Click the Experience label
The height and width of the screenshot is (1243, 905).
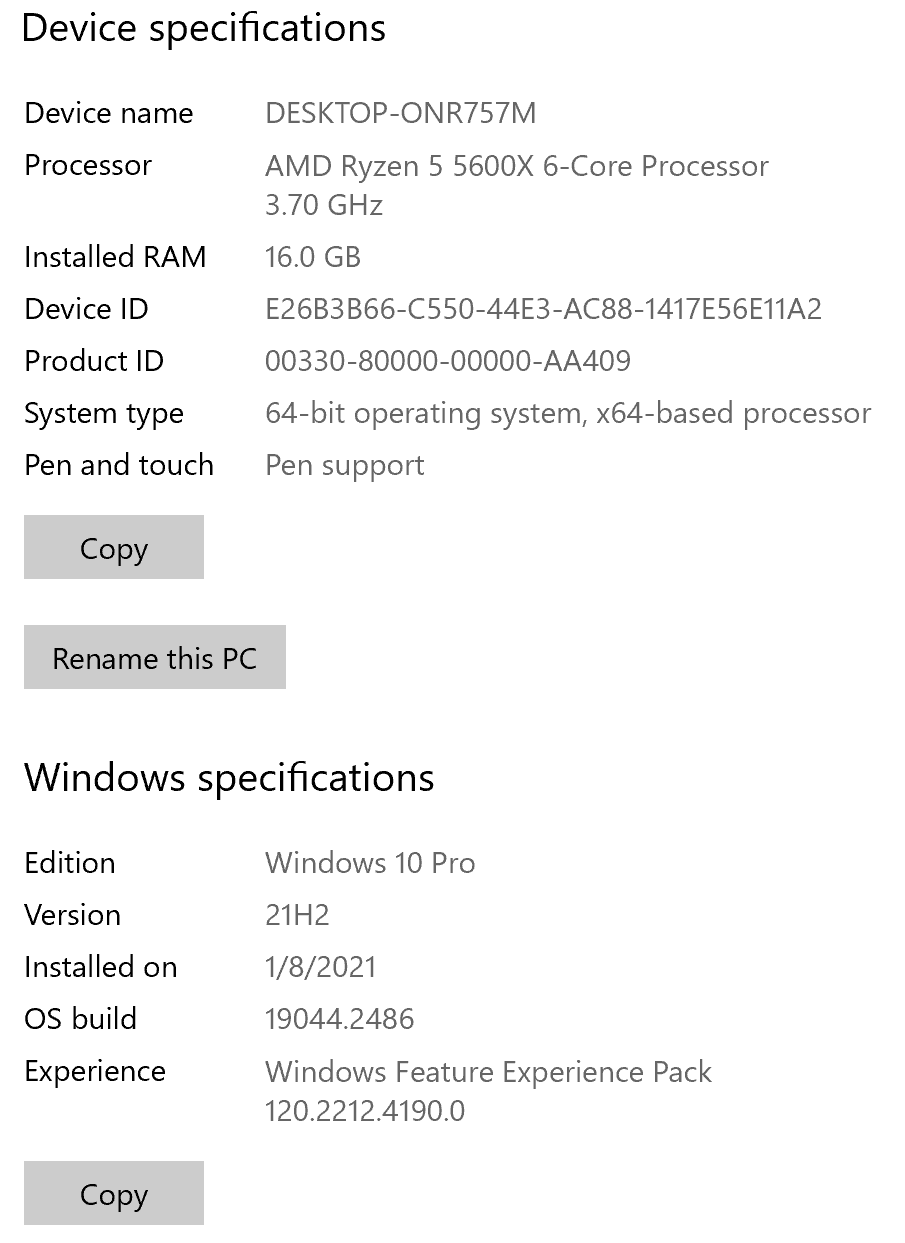click(x=95, y=1071)
